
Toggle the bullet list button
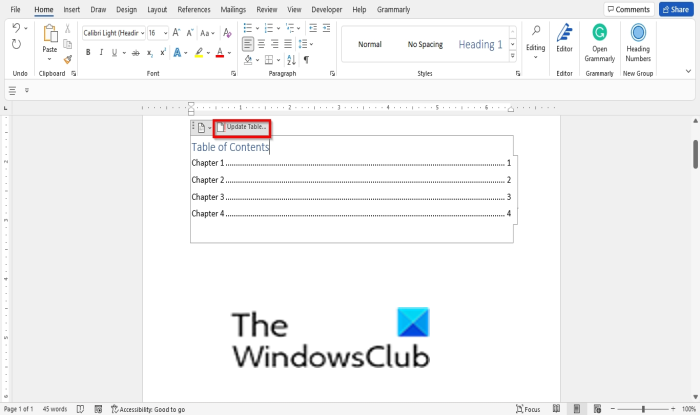point(247,28)
